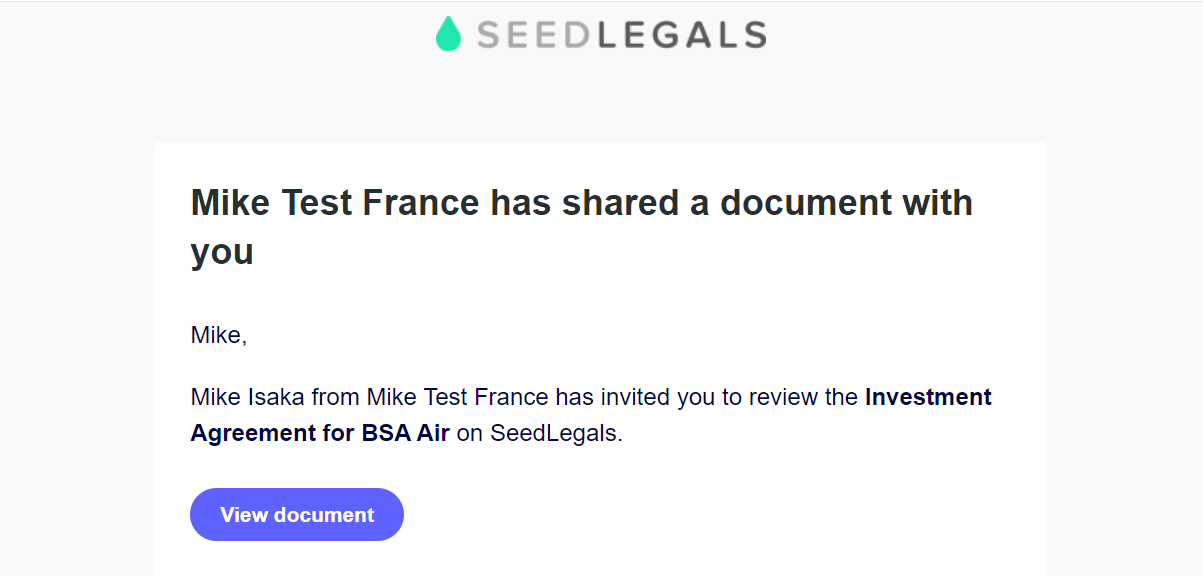Click the word "you" on the heading's second line
Viewport: 1203px width, 576px height.
point(222,253)
